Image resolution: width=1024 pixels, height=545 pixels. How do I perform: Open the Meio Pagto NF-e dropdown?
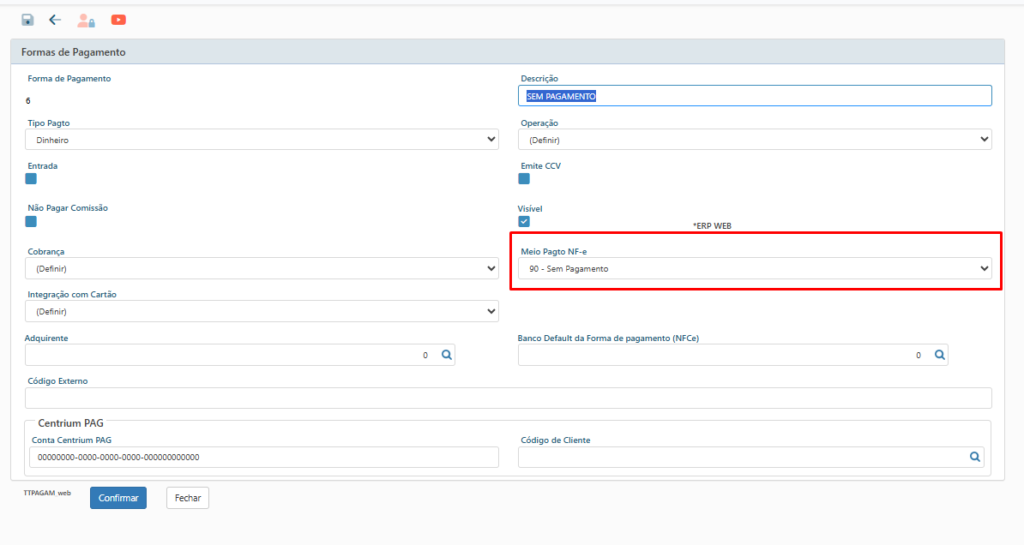755,269
